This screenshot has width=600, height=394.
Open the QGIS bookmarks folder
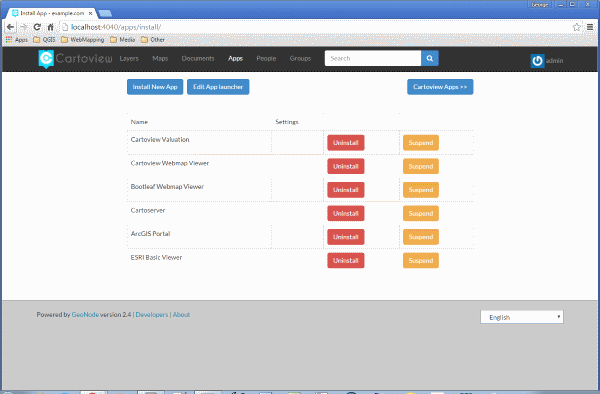point(44,40)
